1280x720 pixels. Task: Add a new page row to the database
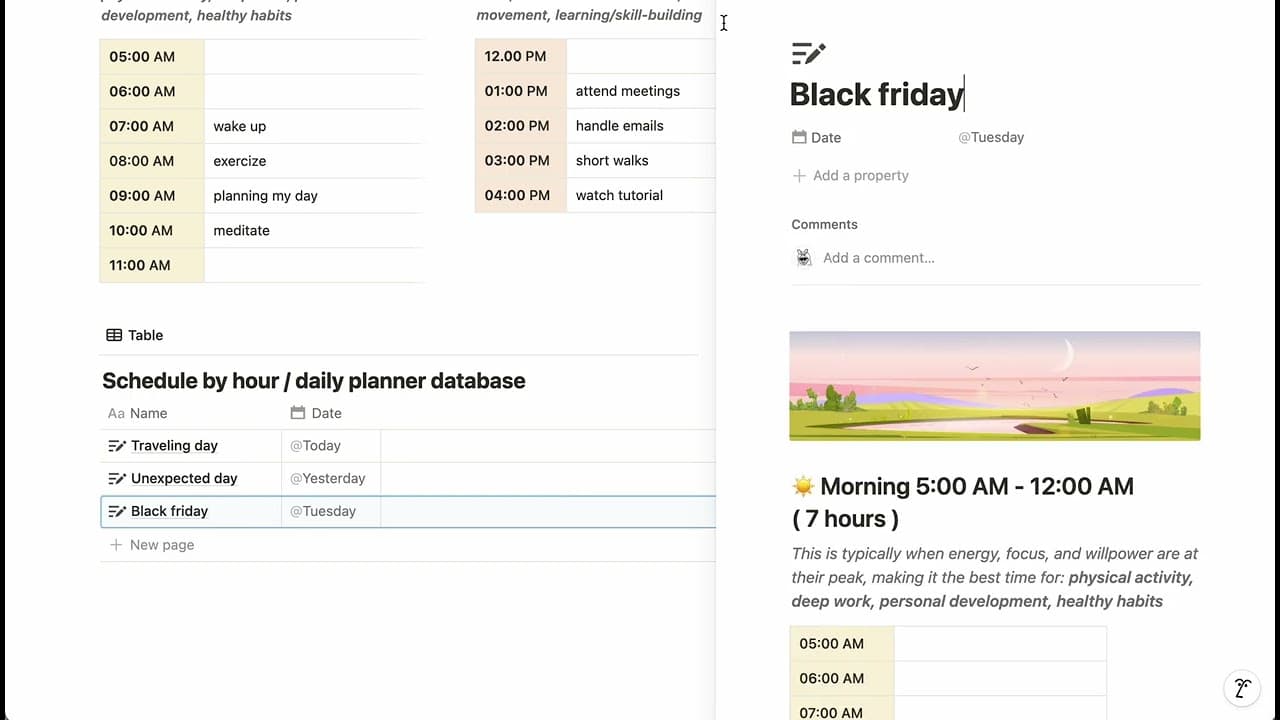(161, 545)
